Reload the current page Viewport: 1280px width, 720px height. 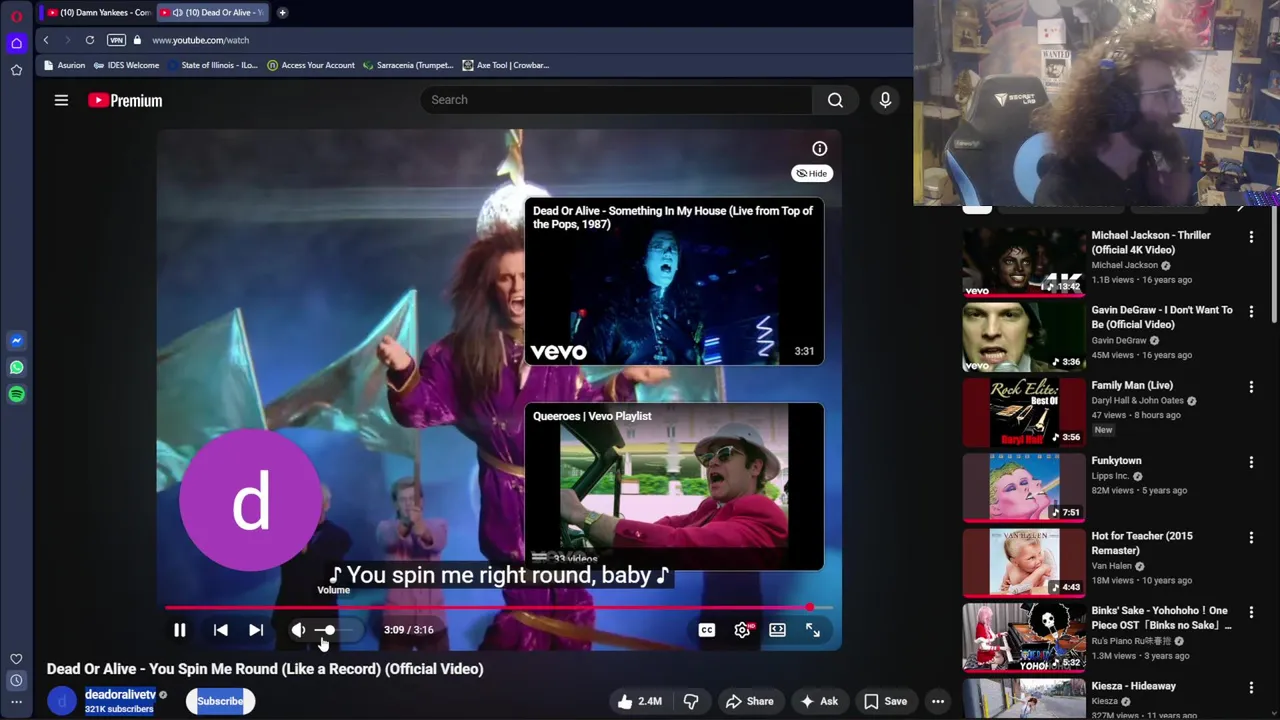point(90,40)
